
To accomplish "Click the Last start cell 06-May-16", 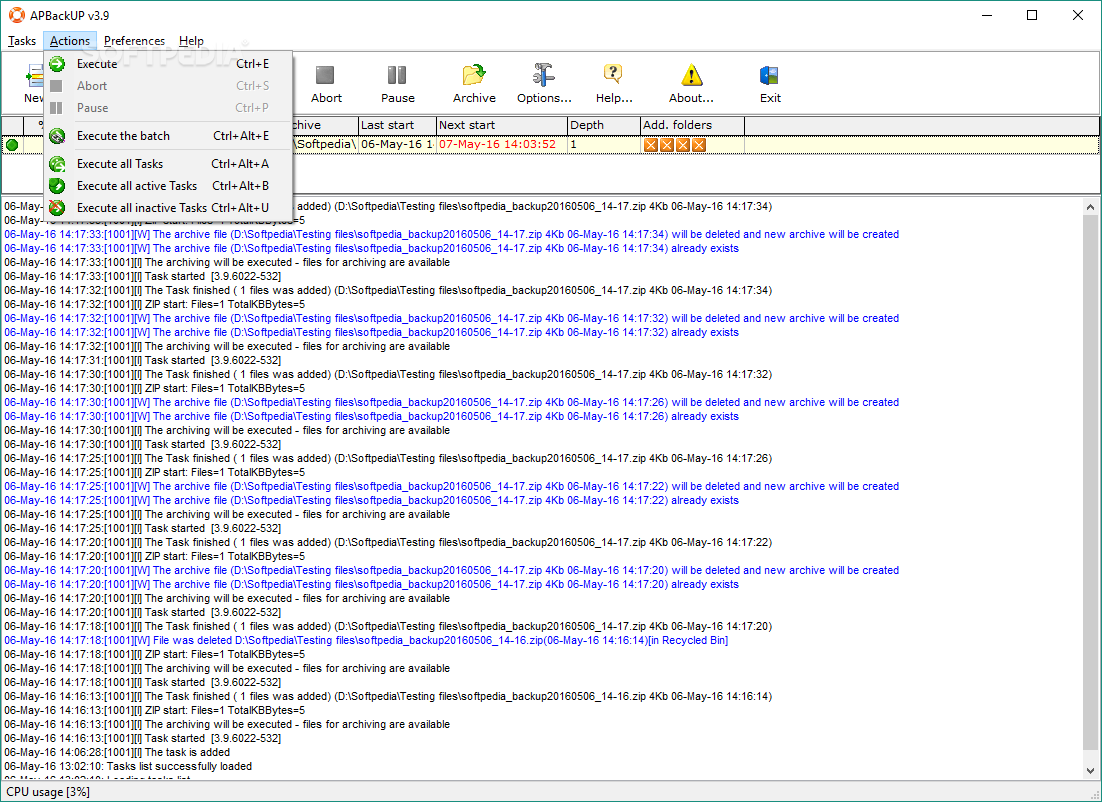I will pos(397,145).
